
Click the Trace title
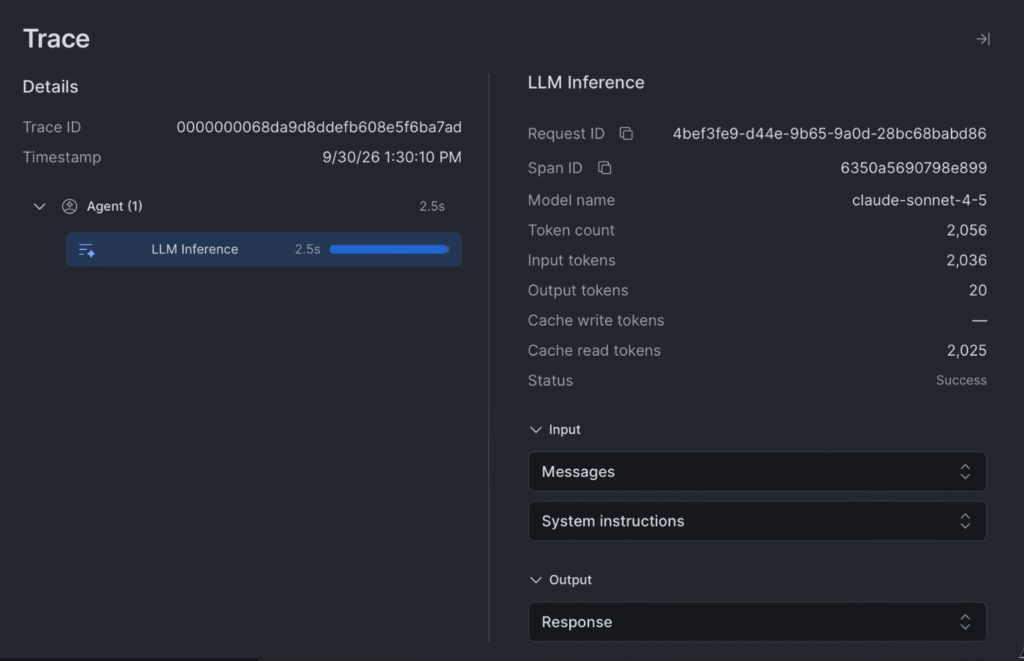[56, 39]
